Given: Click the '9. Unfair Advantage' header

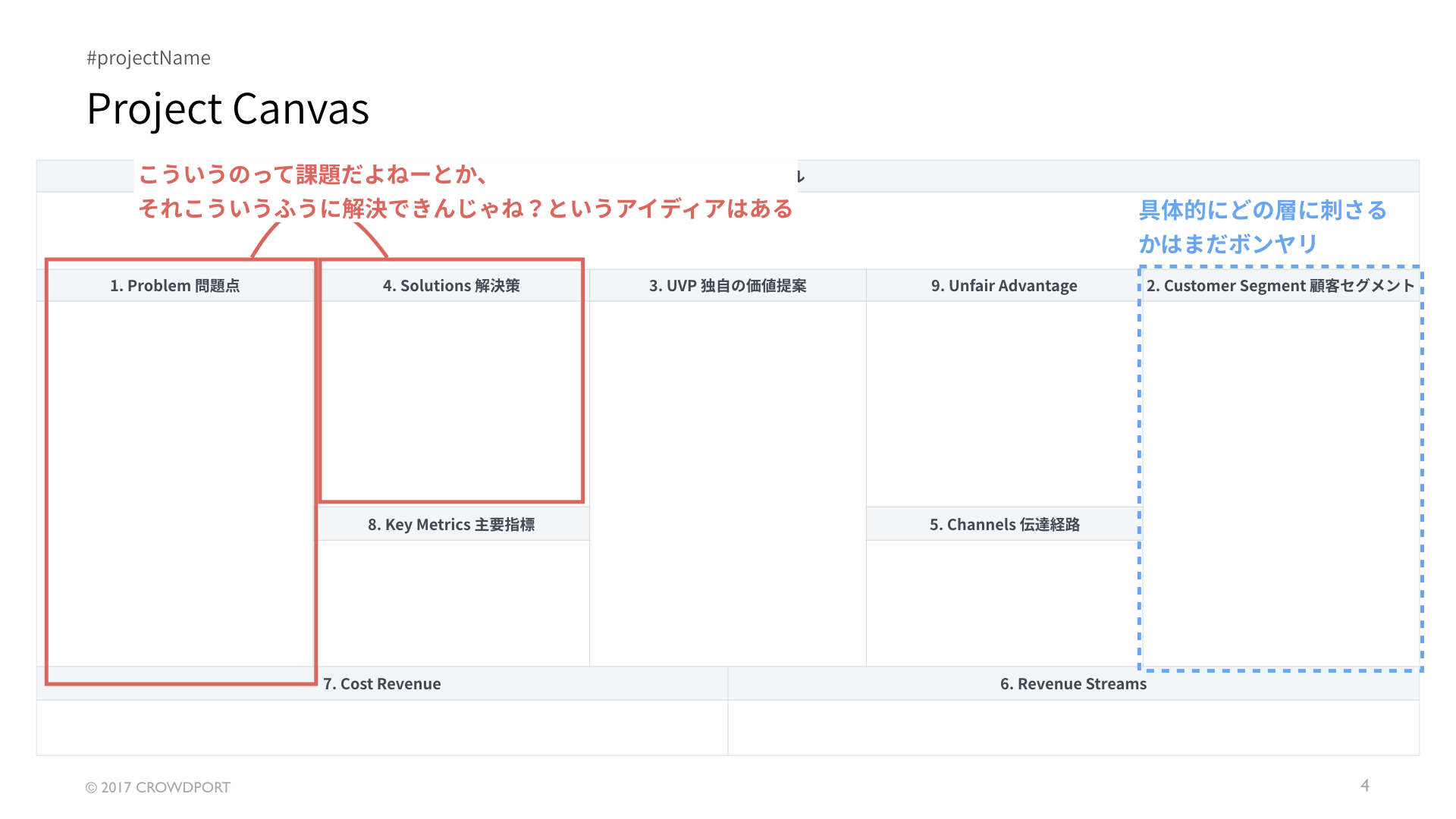Looking at the screenshot, I should (1004, 286).
